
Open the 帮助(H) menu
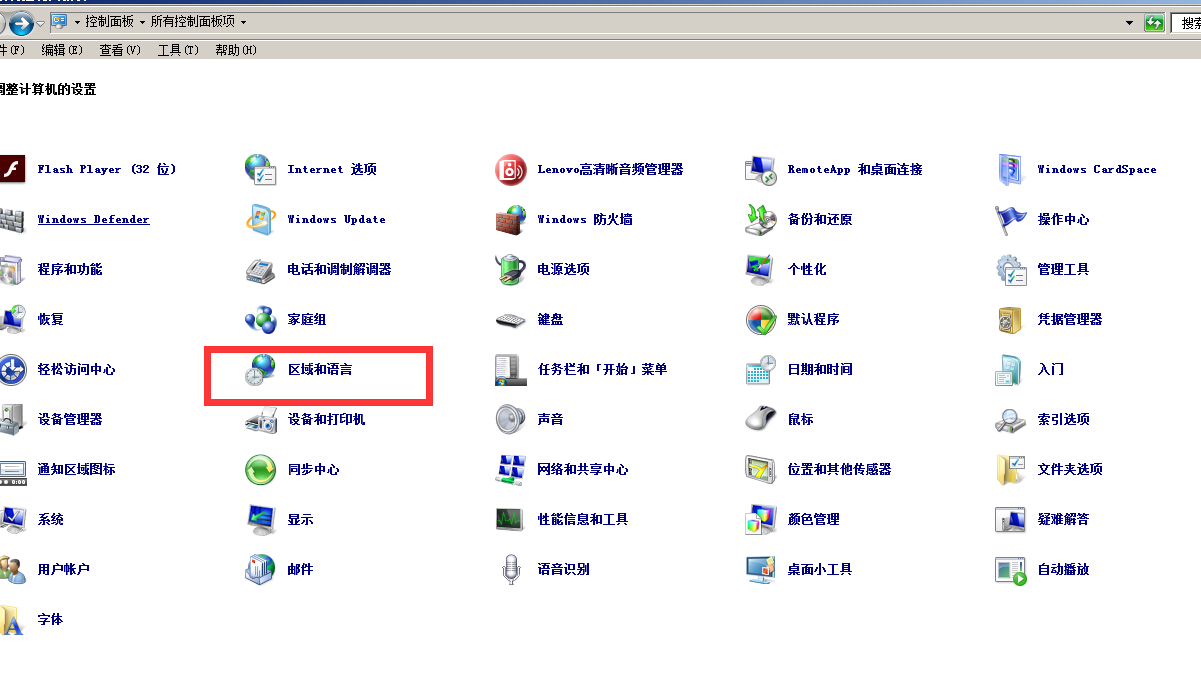point(236,50)
